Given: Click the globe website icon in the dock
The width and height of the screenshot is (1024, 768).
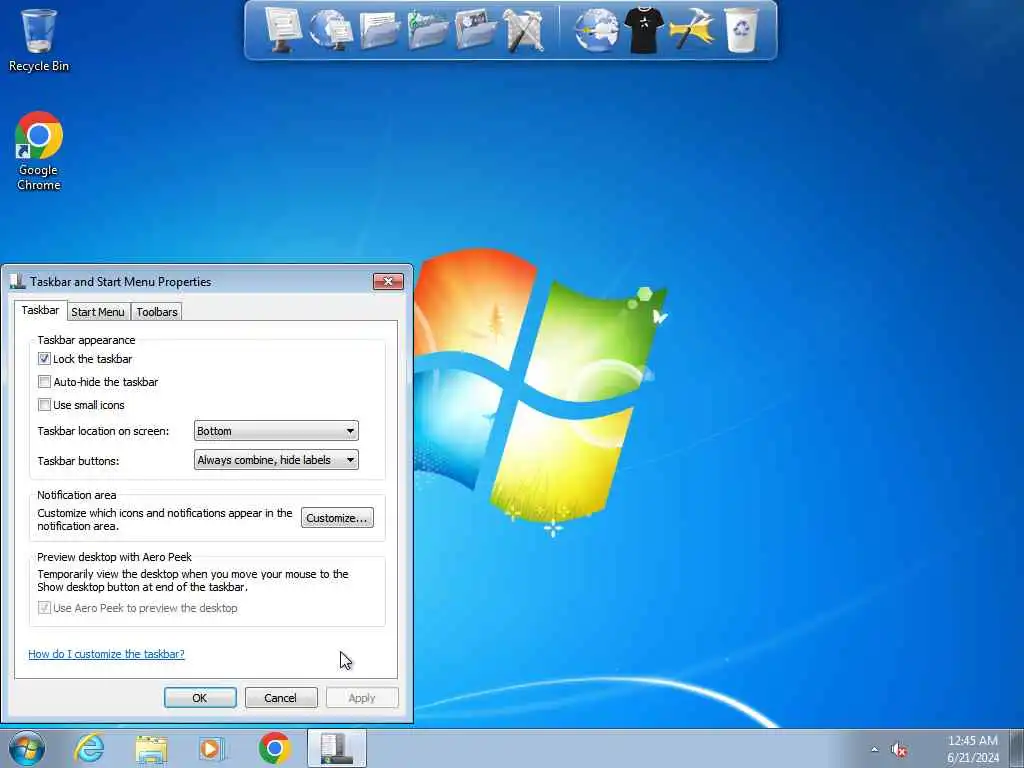Looking at the screenshot, I should tap(596, 29).
